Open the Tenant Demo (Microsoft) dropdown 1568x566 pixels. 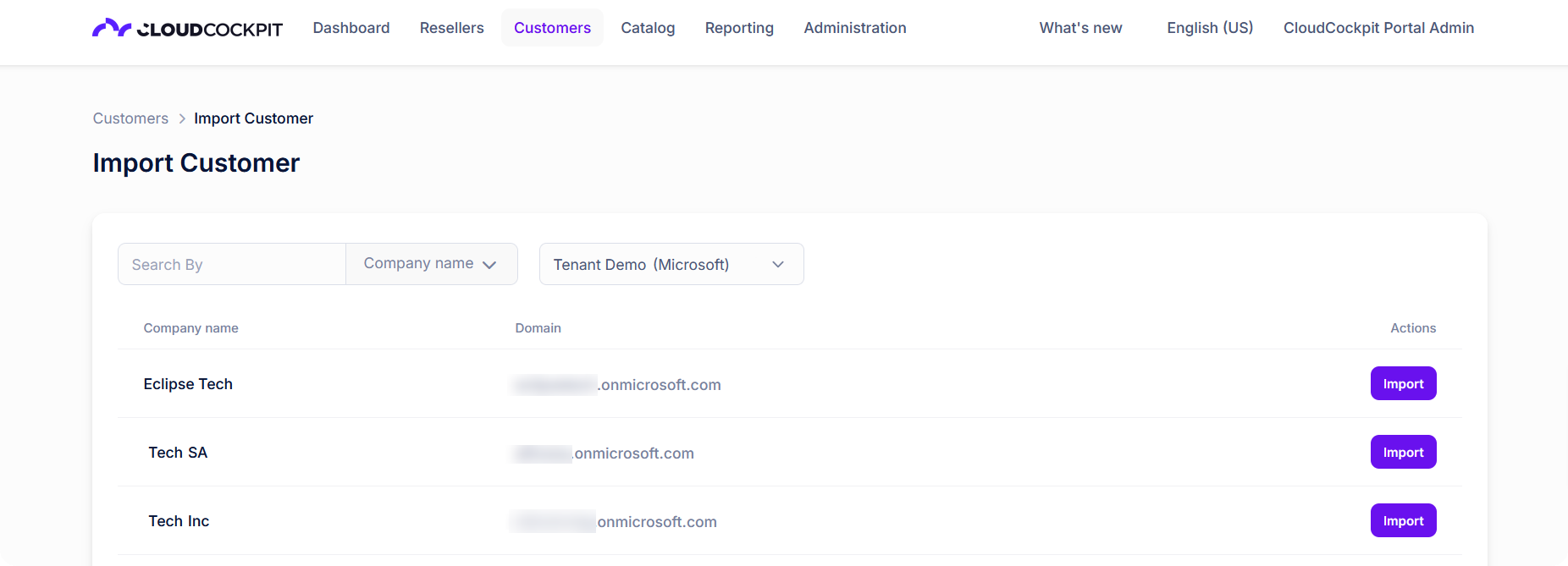tap(671, 265)
